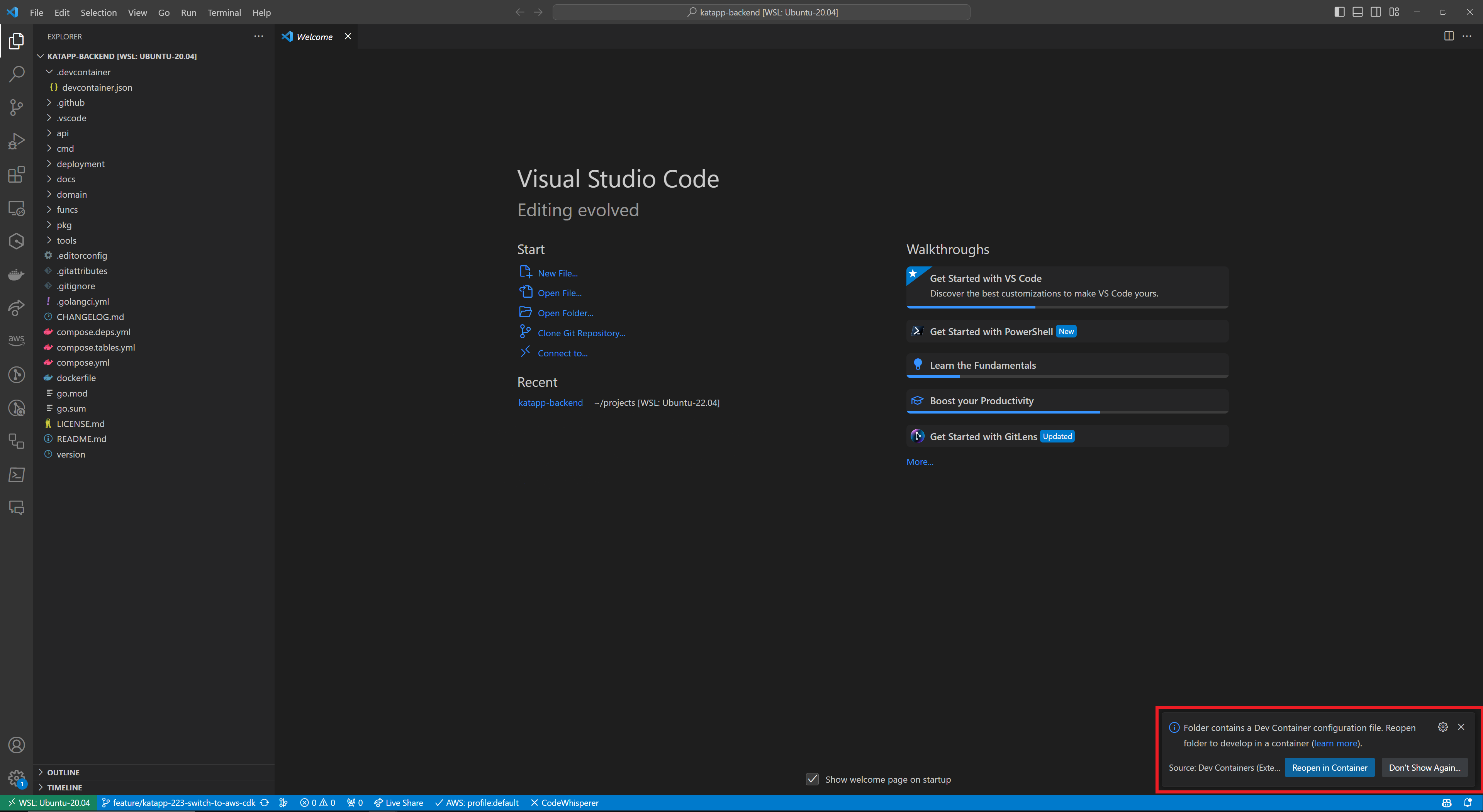Open Run and Debug view icon
This screenshot has height=812, width=1483.
tap(17, 141)
